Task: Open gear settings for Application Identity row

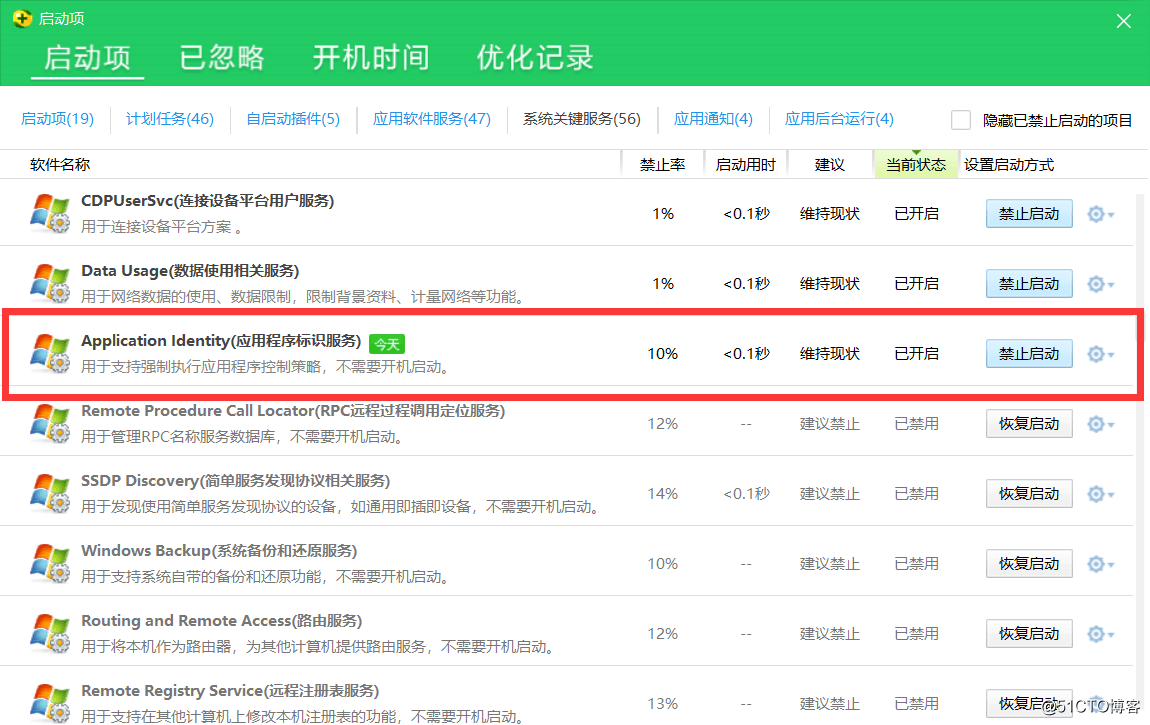Action: click(x=1100, y=354)
